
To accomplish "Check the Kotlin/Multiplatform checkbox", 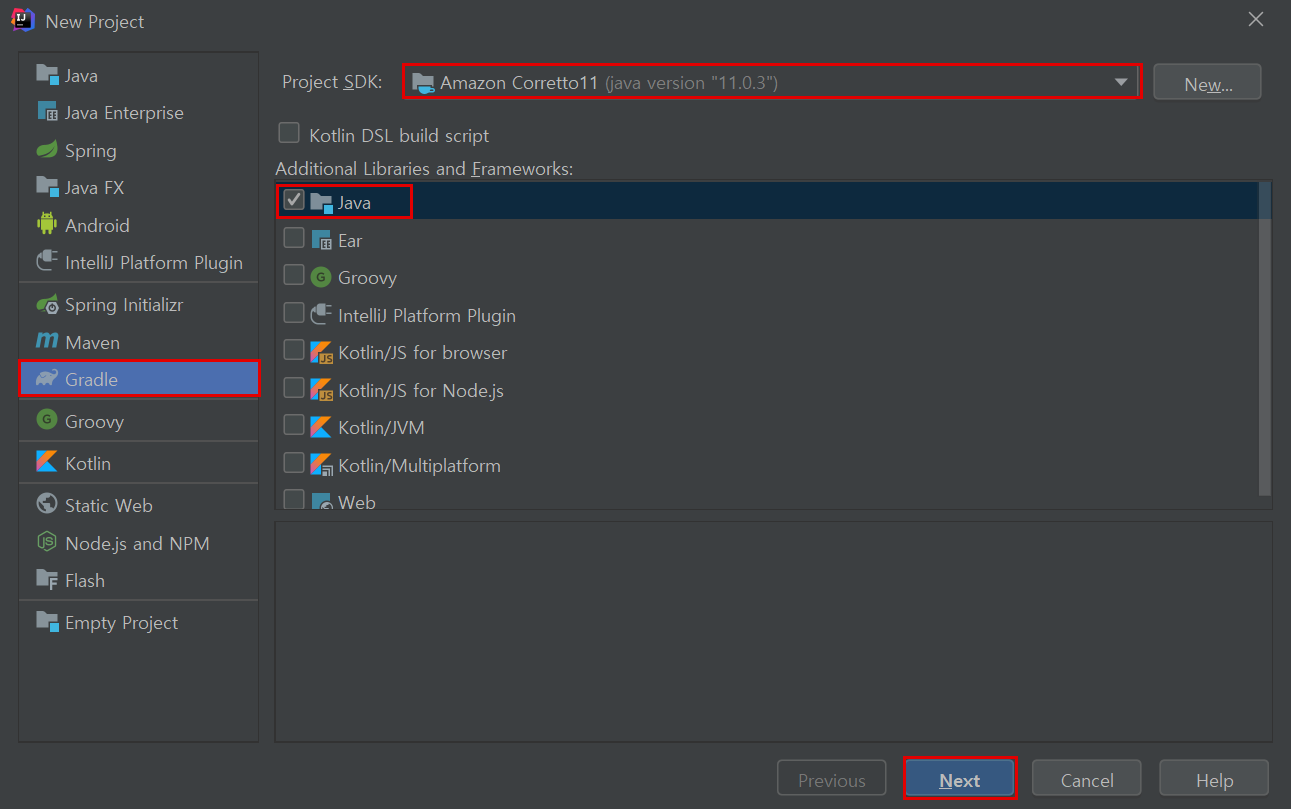I will (294, 463).
